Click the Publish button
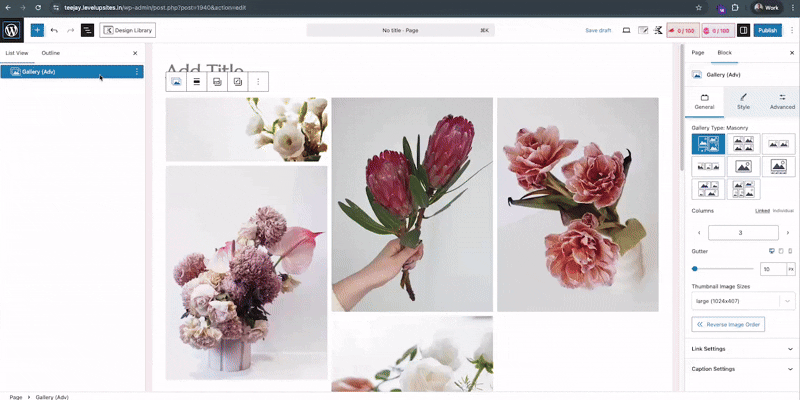This screenshot has width=800, height=400. coord(767,31)
